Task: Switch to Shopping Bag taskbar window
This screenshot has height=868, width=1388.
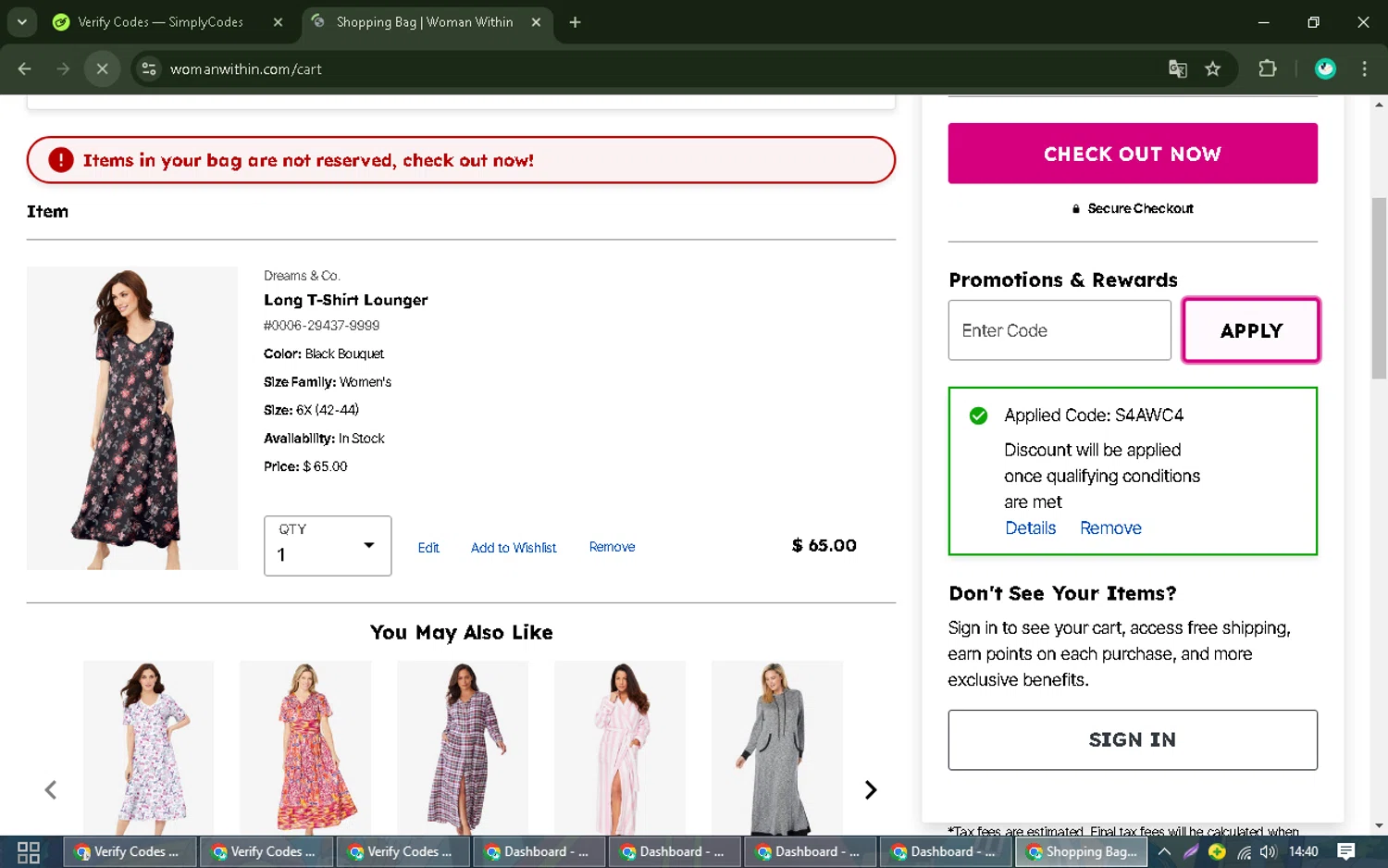Action: tap(1082, 852)
